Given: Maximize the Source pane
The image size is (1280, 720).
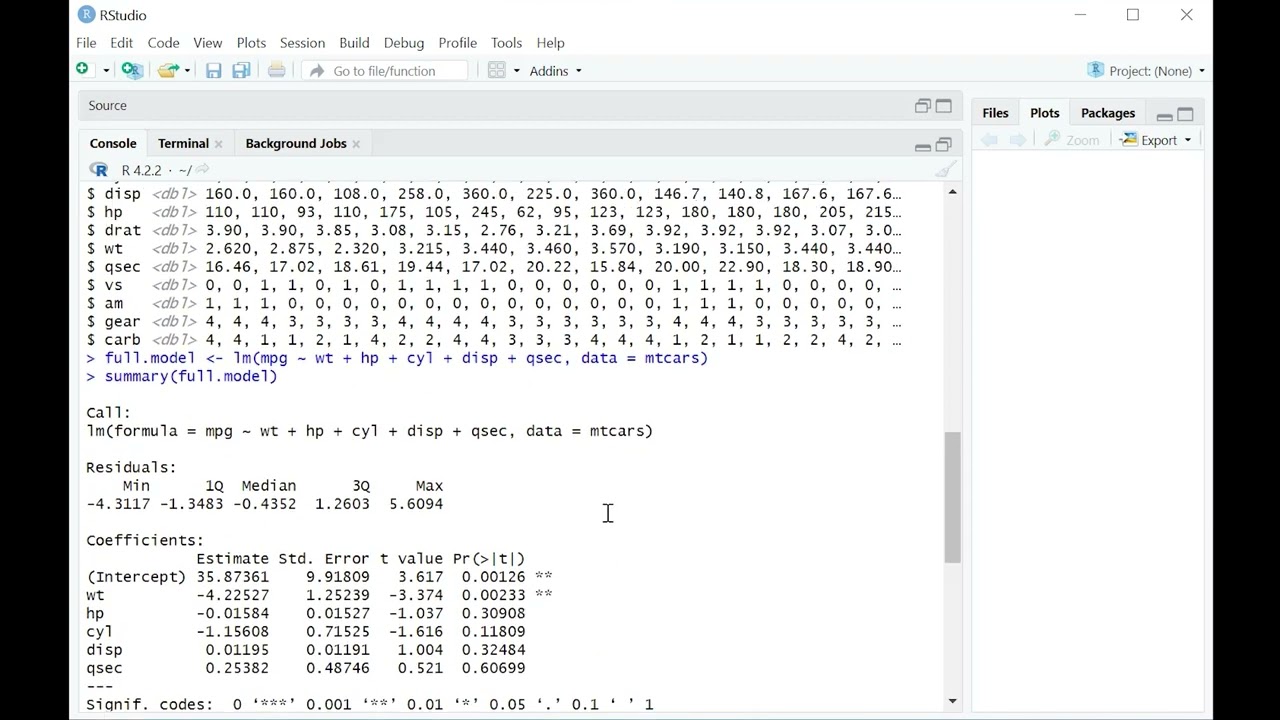Looking at the screenshot, I should click(944, 106).
